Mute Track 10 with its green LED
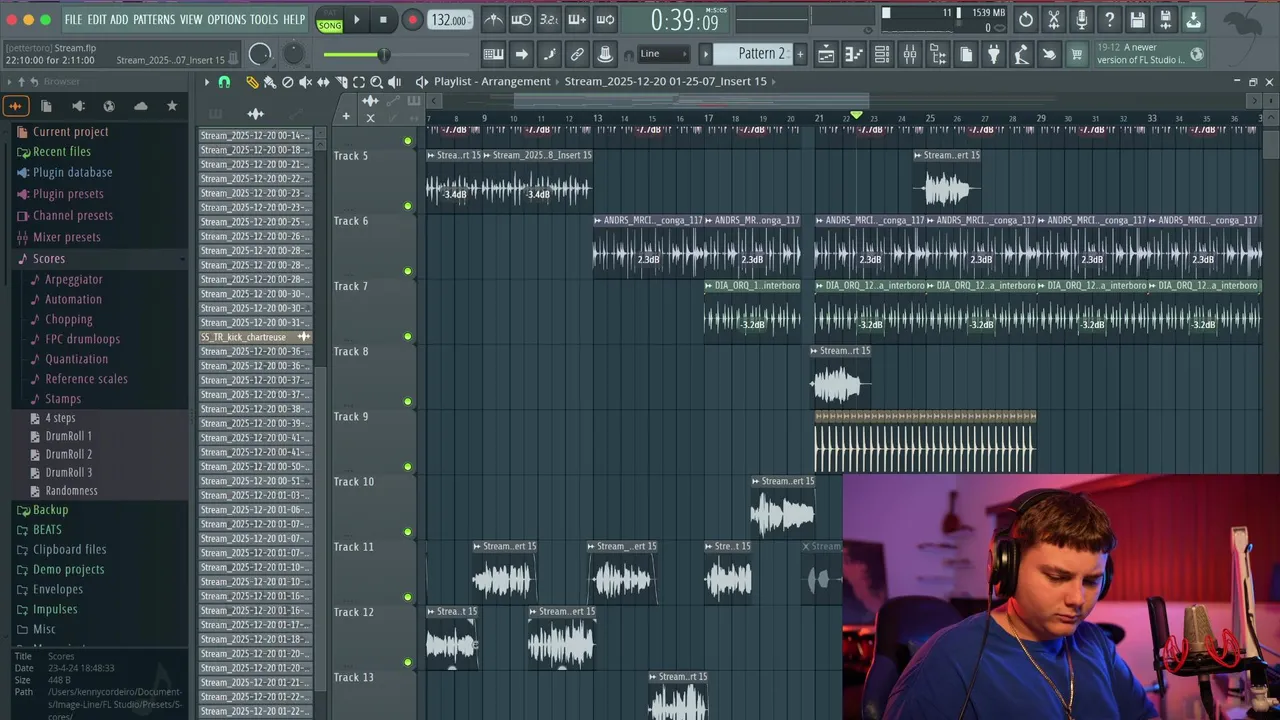The width and height of the screenshot is (1280, 720). [407, 532]
